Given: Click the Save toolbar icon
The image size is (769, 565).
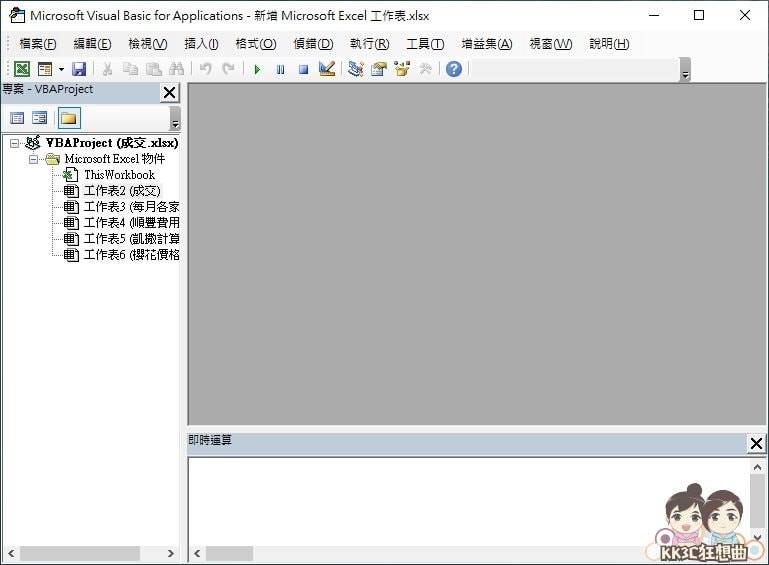Looking at the screenshot, I should 79,69.
